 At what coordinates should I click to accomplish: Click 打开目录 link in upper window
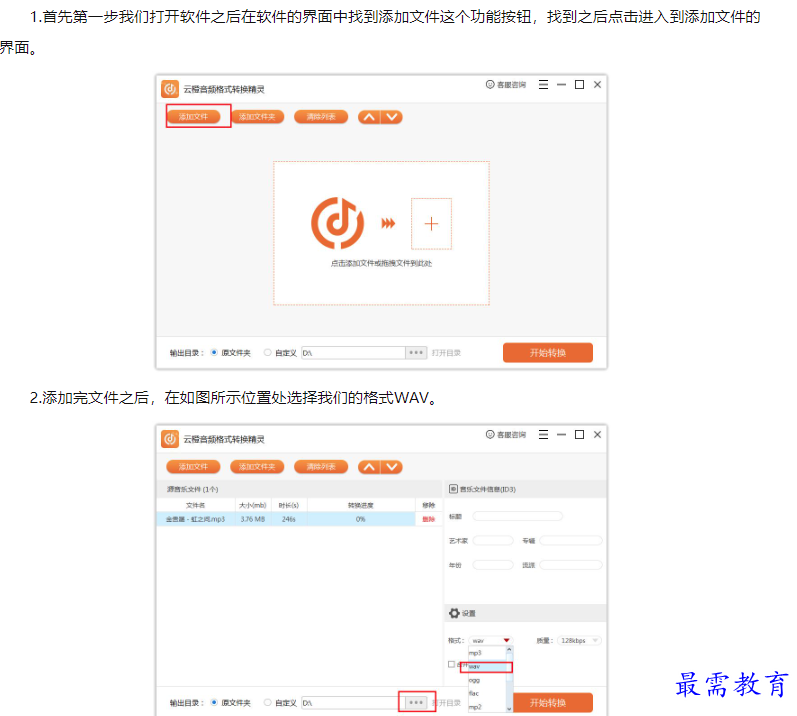pyautogui.click(x=446, y=353)
